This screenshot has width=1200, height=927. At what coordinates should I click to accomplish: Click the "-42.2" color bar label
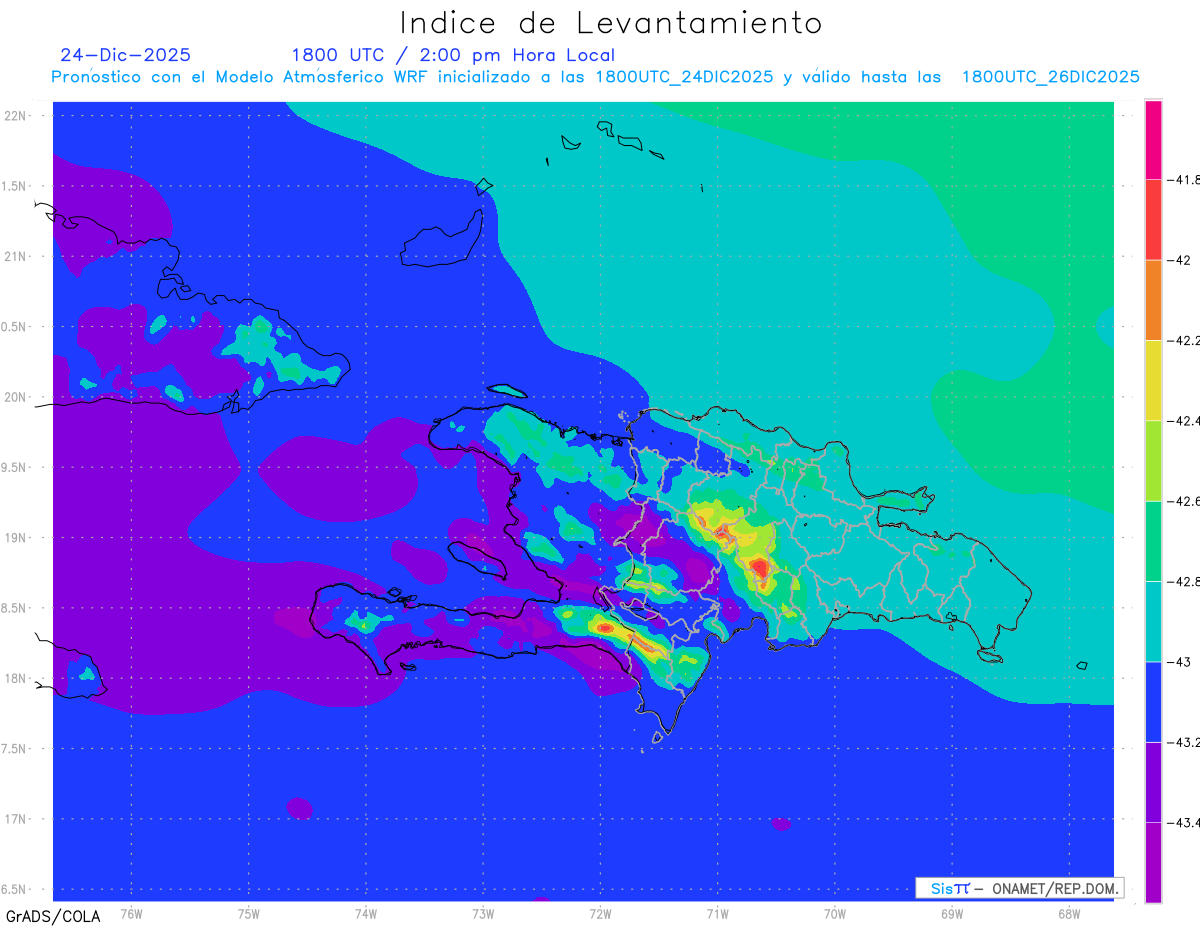tap(1183, 340)
